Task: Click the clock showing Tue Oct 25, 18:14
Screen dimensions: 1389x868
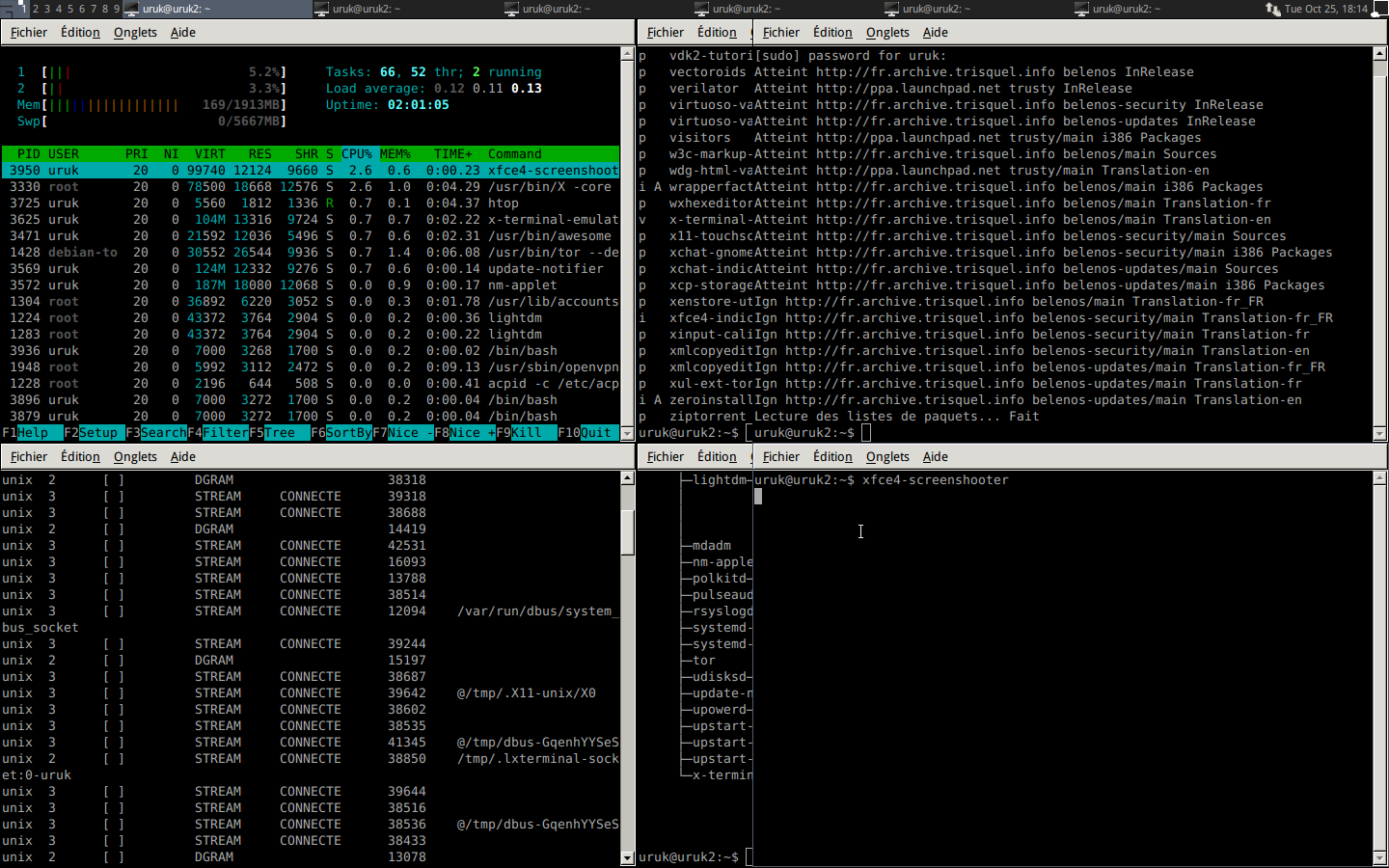Action: coord(1326,9)
